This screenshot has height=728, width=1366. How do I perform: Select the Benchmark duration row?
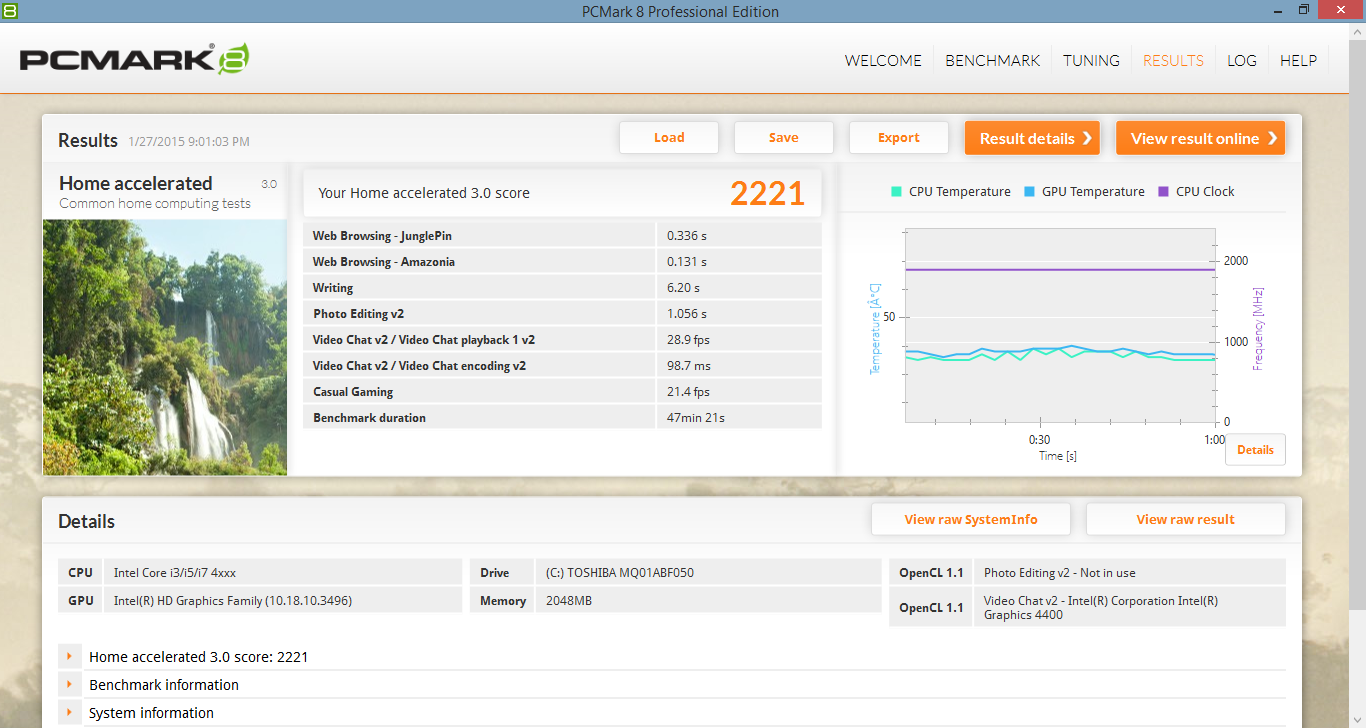pyautogui.click(x=562, y=418)
